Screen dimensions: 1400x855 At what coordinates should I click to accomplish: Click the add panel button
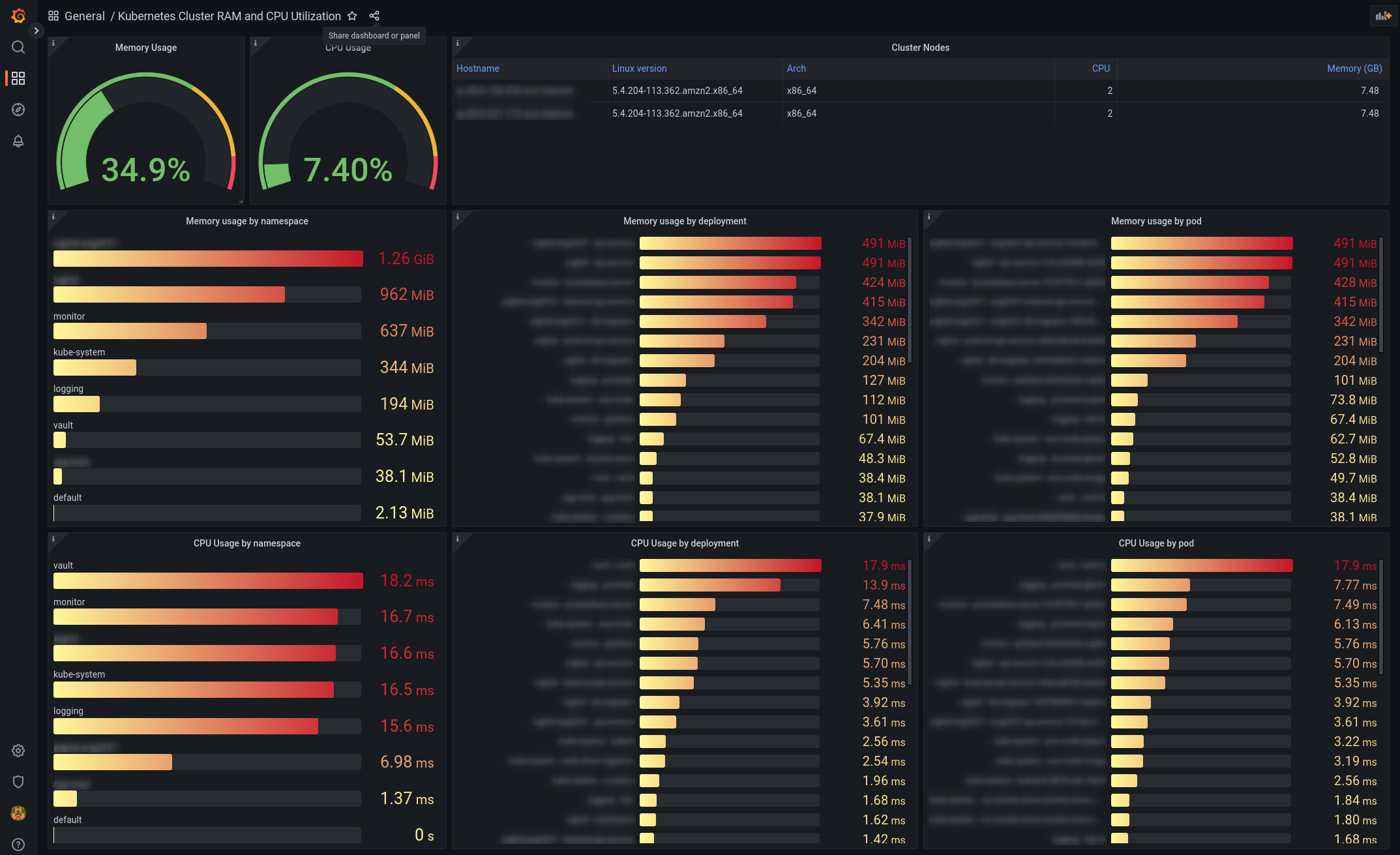click(x=1383, y=16)
